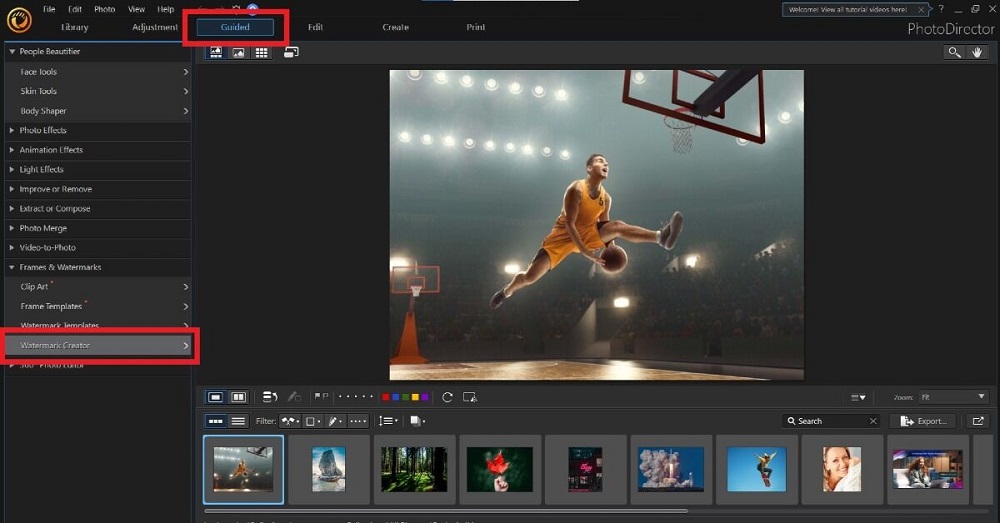Clear the Search field with X
This screenshot has width=1000, height=523.
873,421
